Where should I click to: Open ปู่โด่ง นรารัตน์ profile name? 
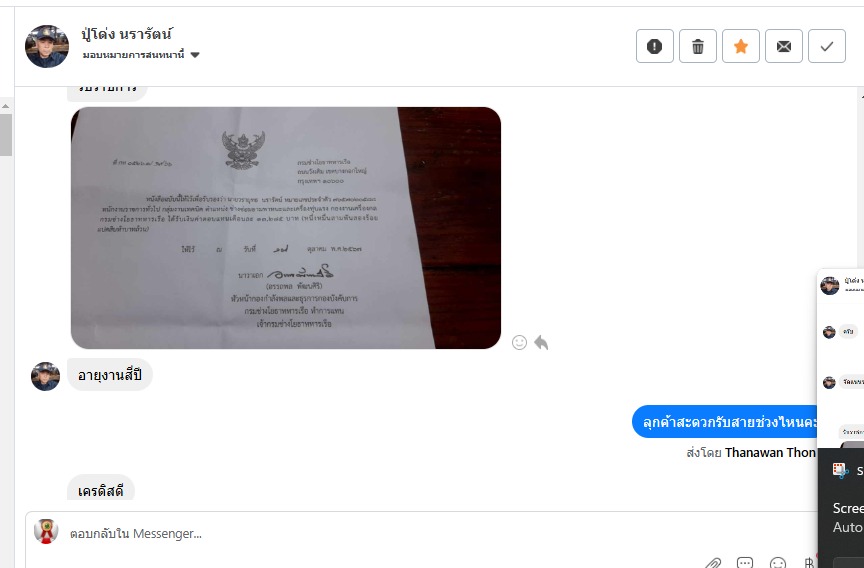pos(127,34)
